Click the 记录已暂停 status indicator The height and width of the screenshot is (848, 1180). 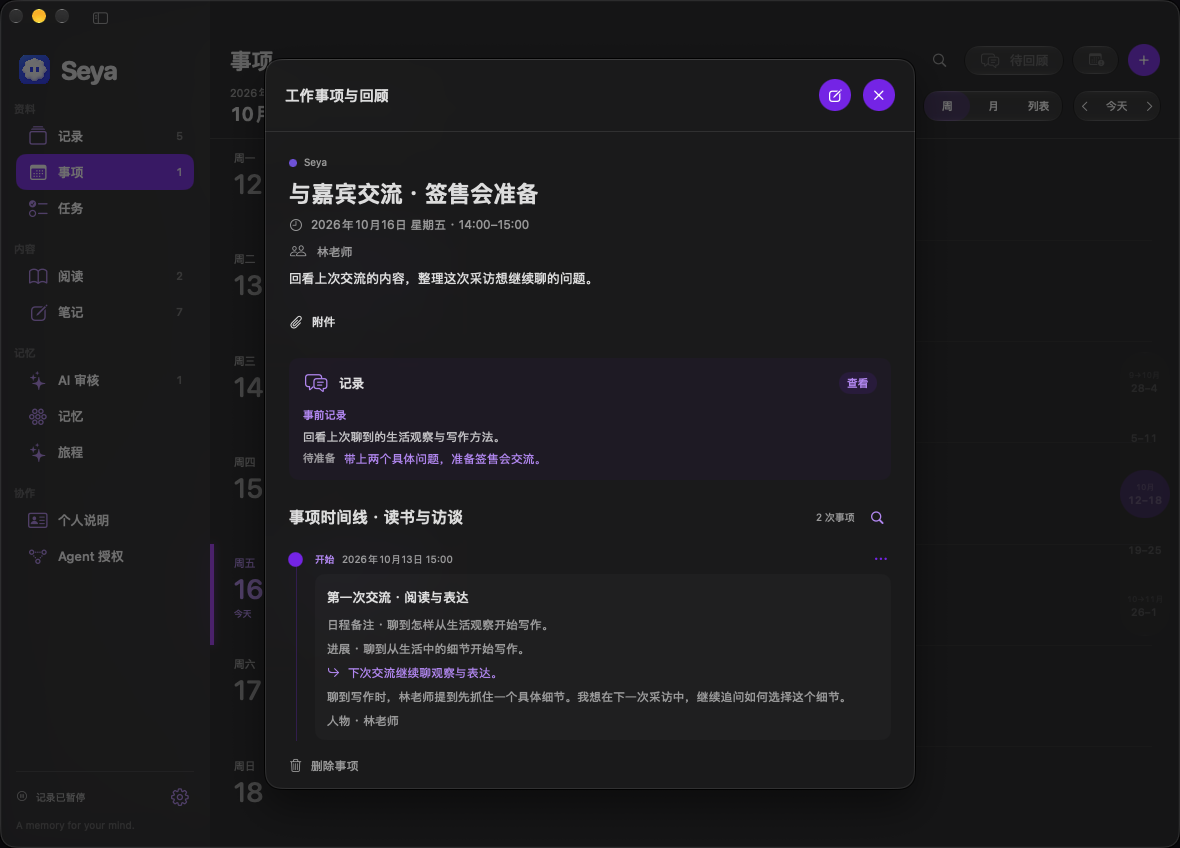51,797
